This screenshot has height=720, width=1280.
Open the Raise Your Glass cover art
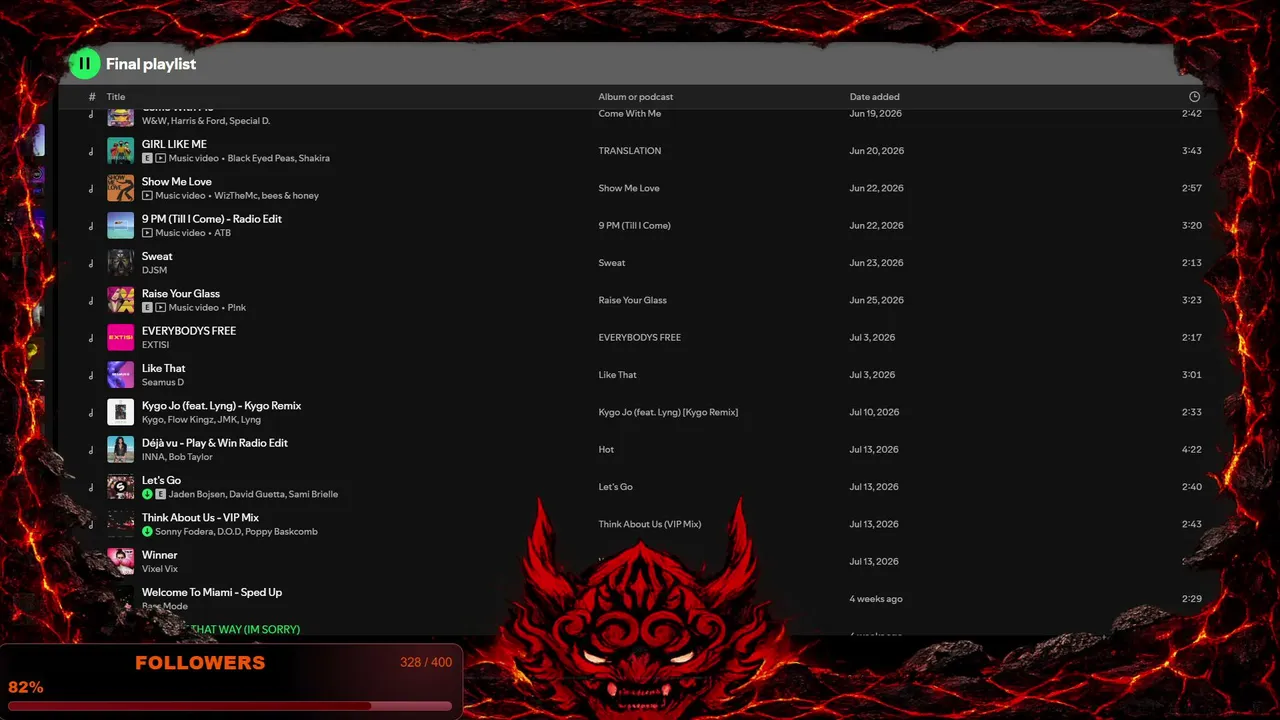point(120,300)
